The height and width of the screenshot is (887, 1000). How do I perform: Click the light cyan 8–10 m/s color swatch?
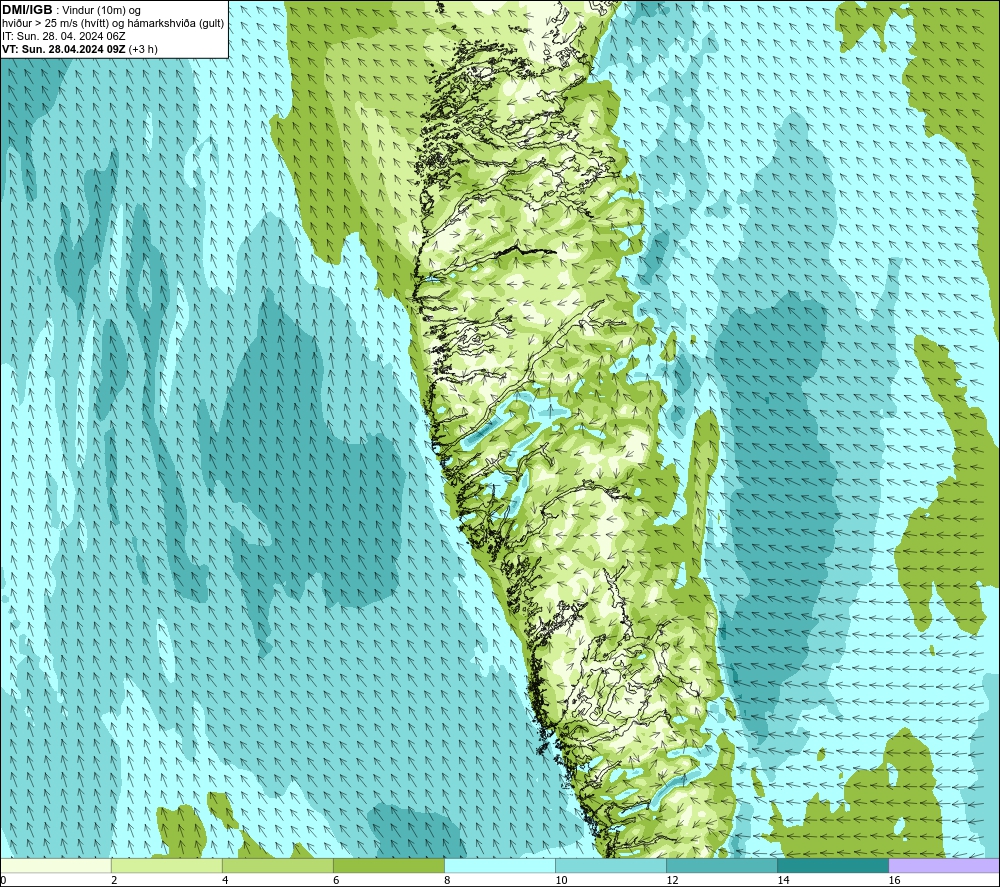point(500,865)
